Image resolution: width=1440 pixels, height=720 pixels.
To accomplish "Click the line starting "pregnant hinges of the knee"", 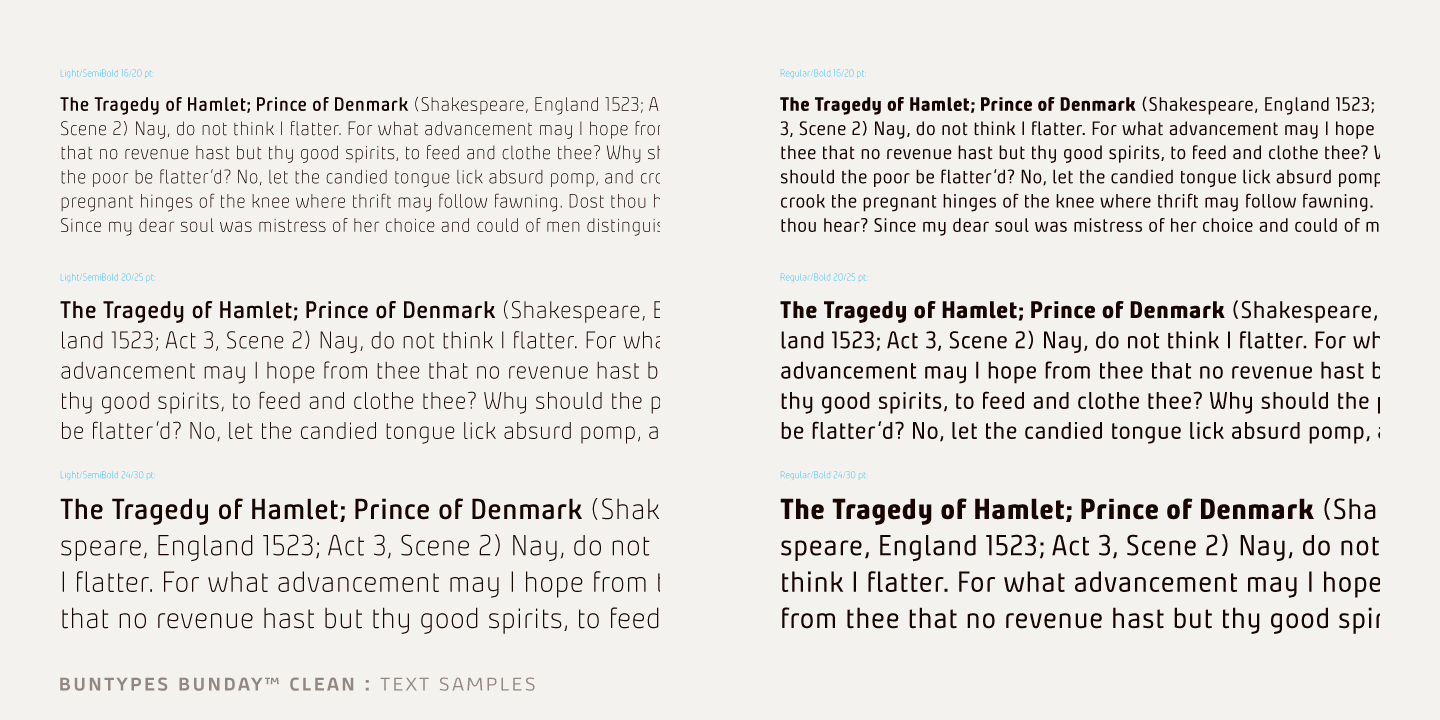I will [x=360, y=201].
